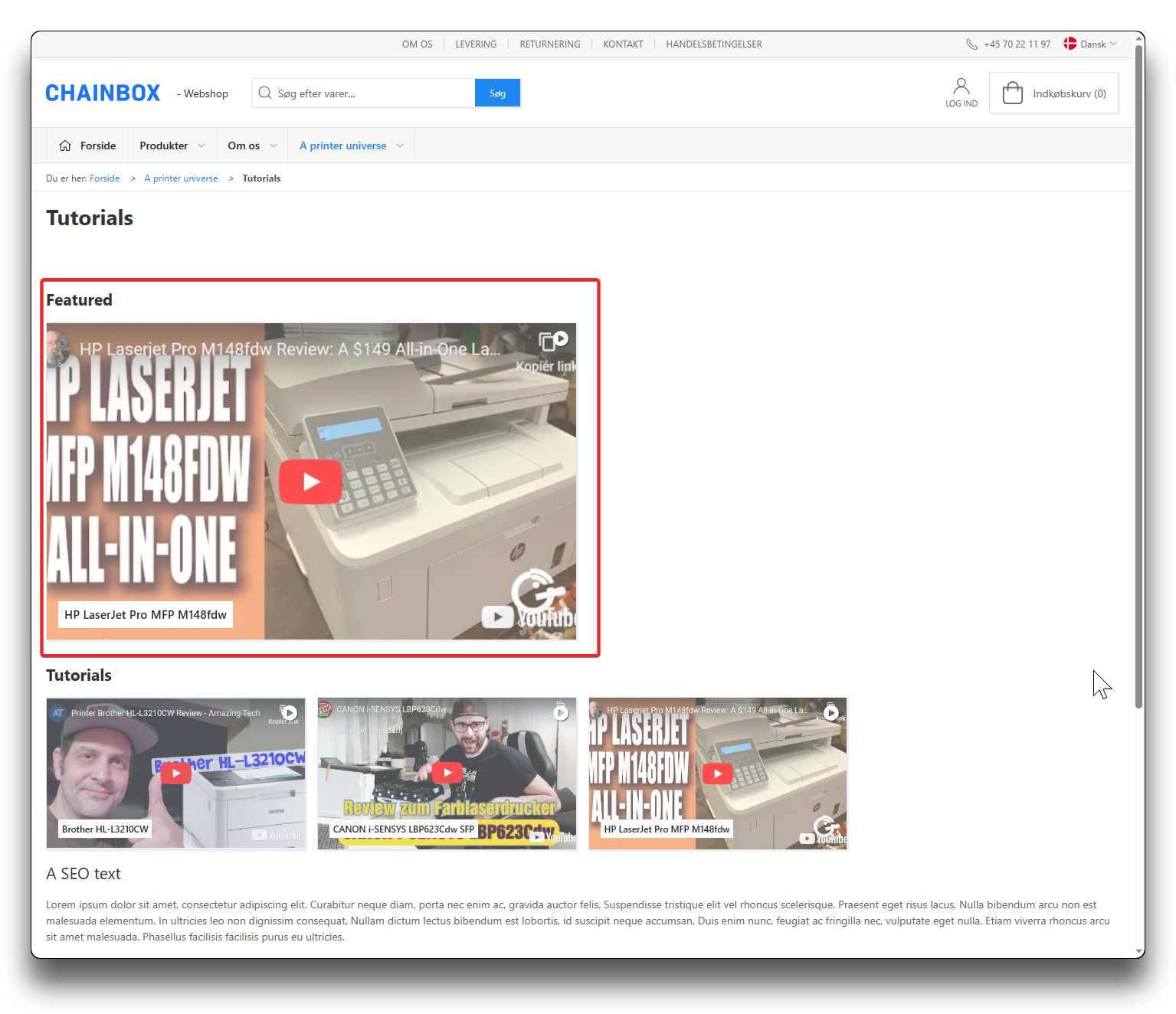The width and height of the screenshot is (1176, 1014).
Task: Expand the Produkter menu dropdown
Action: pyautogui.click(x=201, y=146)
